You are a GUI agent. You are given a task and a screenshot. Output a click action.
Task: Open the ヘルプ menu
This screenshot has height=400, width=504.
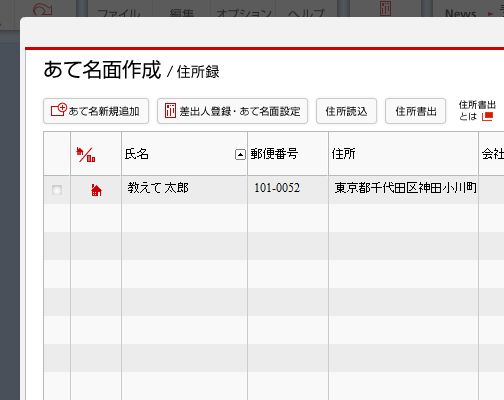click(306, 13)
